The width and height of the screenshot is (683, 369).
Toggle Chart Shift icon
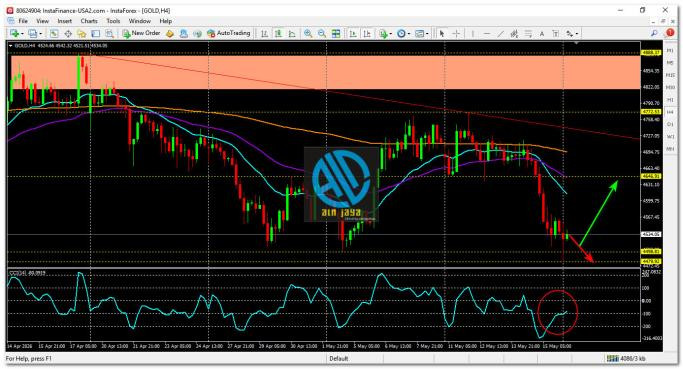367,34
